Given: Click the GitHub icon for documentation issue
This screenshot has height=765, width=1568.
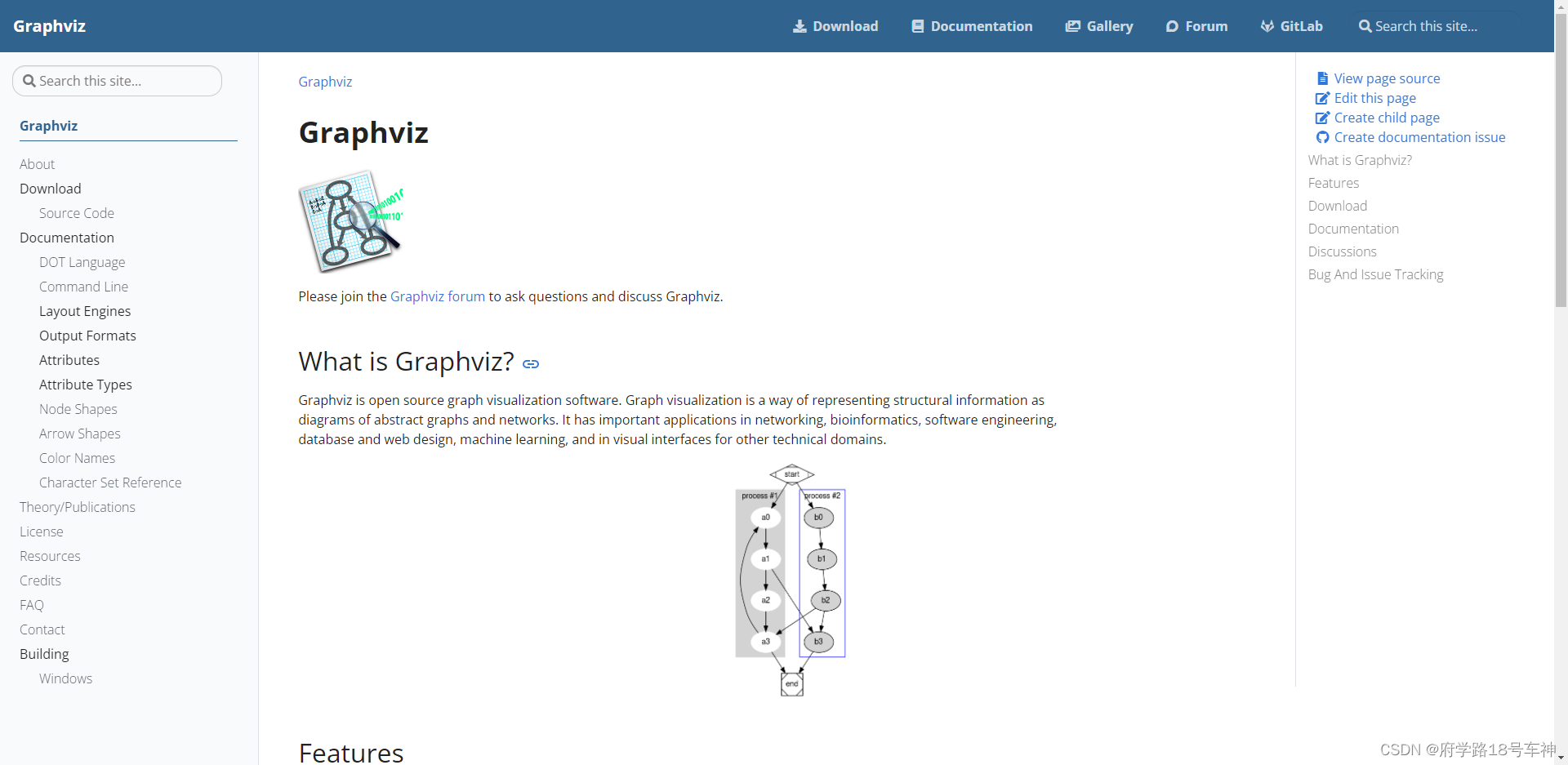Looking at the screenshot, I should (1323, 137).
